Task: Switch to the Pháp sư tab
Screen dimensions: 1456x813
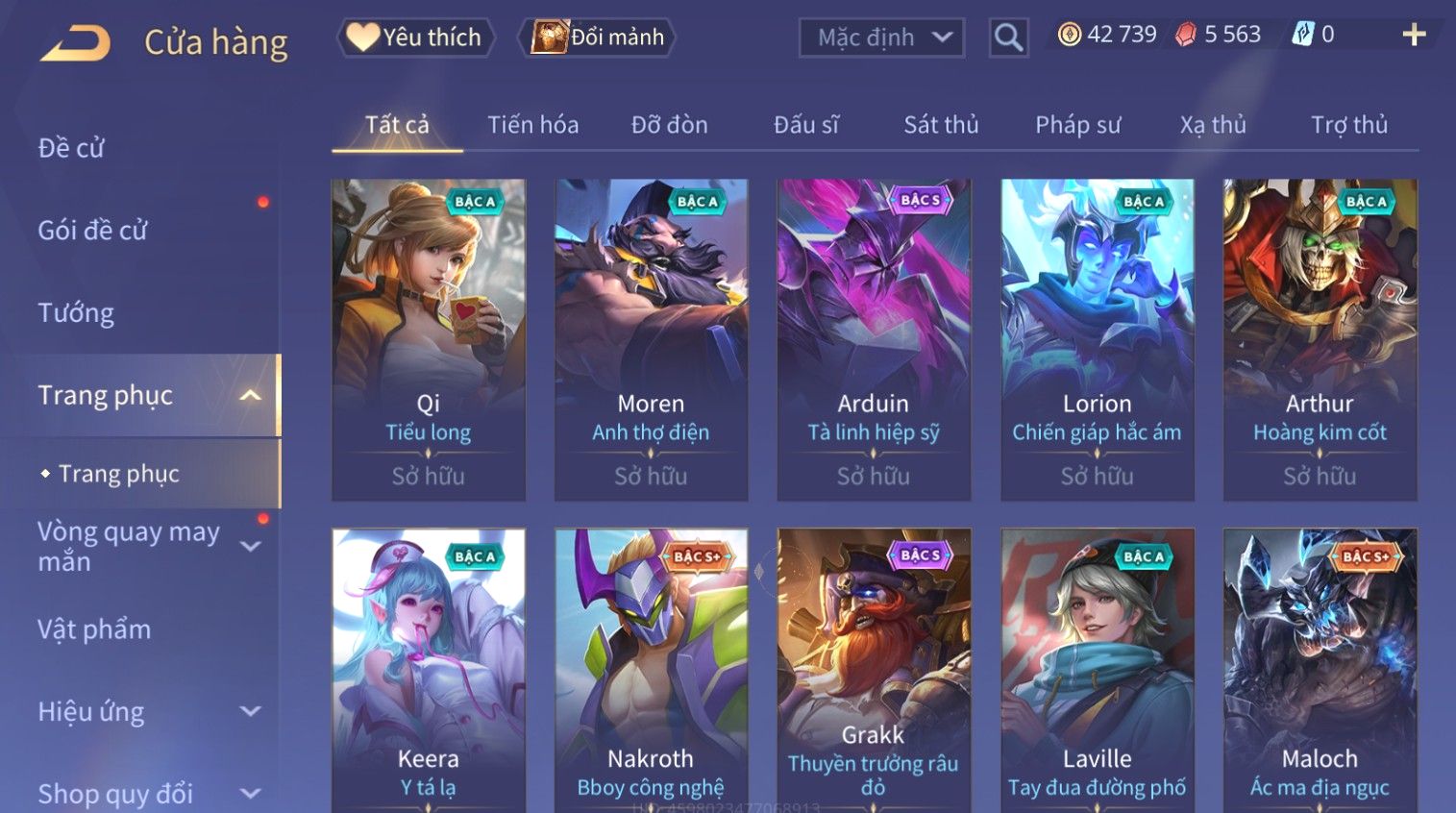Action: (x=1077, y=125)
